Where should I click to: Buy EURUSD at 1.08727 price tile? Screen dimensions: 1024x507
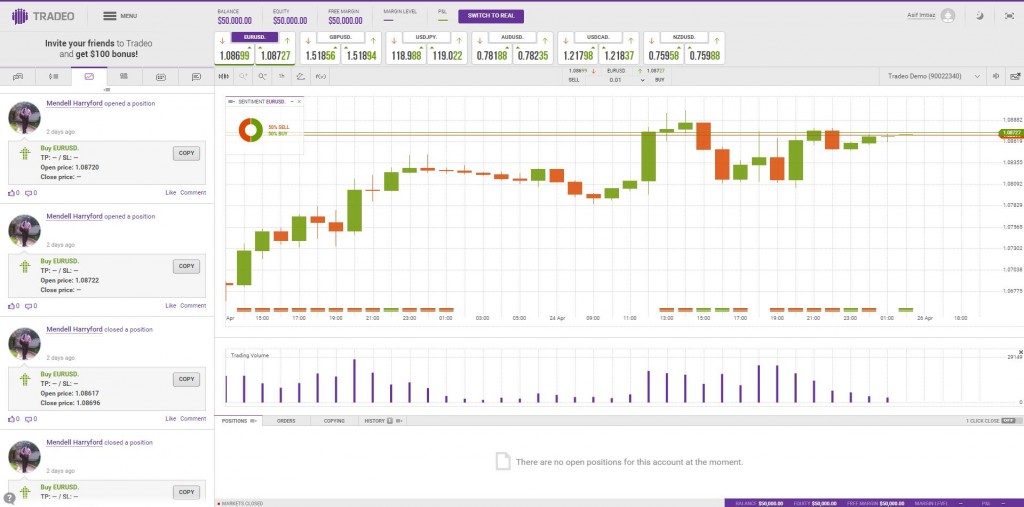275,56
